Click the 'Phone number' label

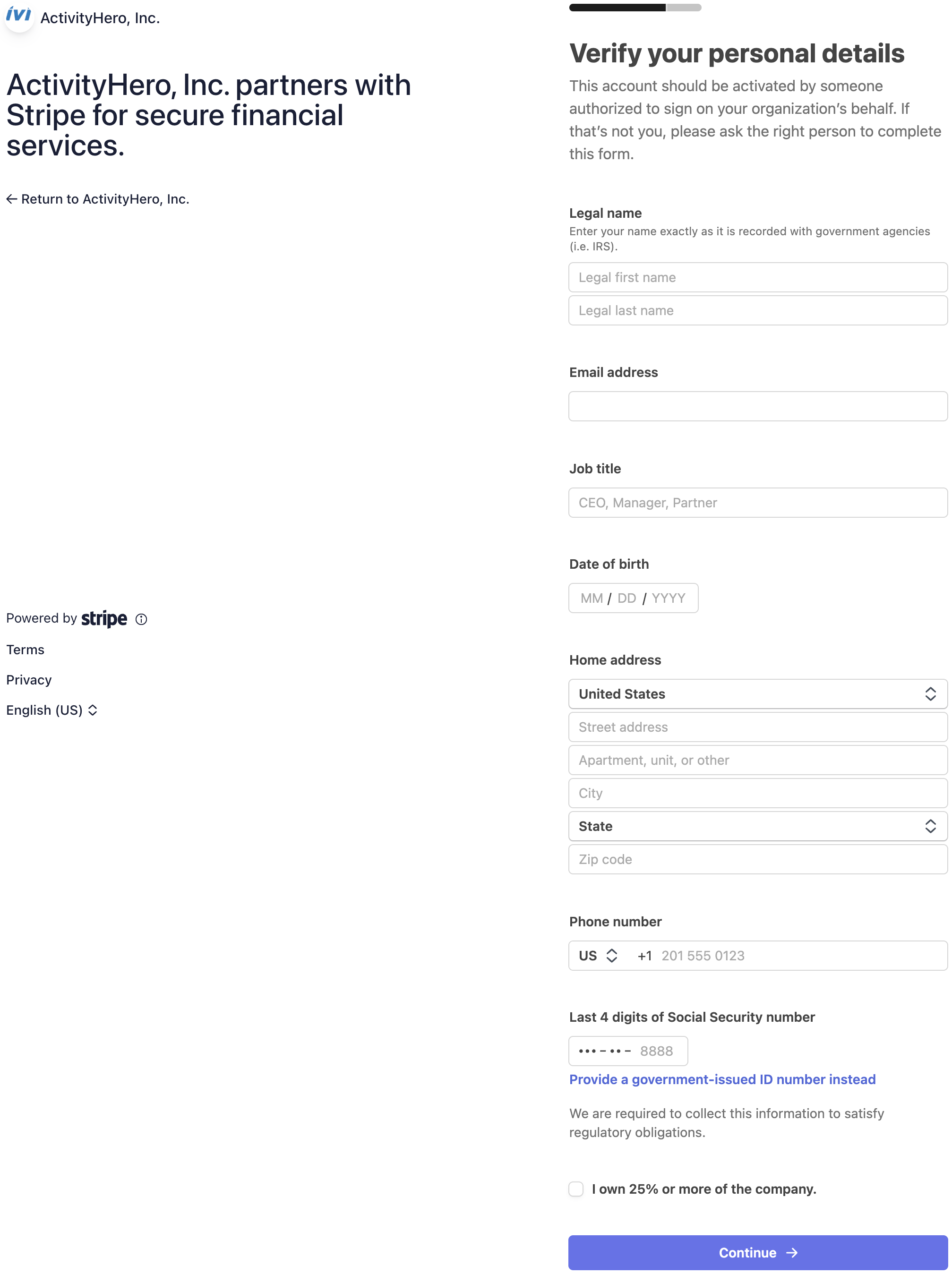click(615, 922)
